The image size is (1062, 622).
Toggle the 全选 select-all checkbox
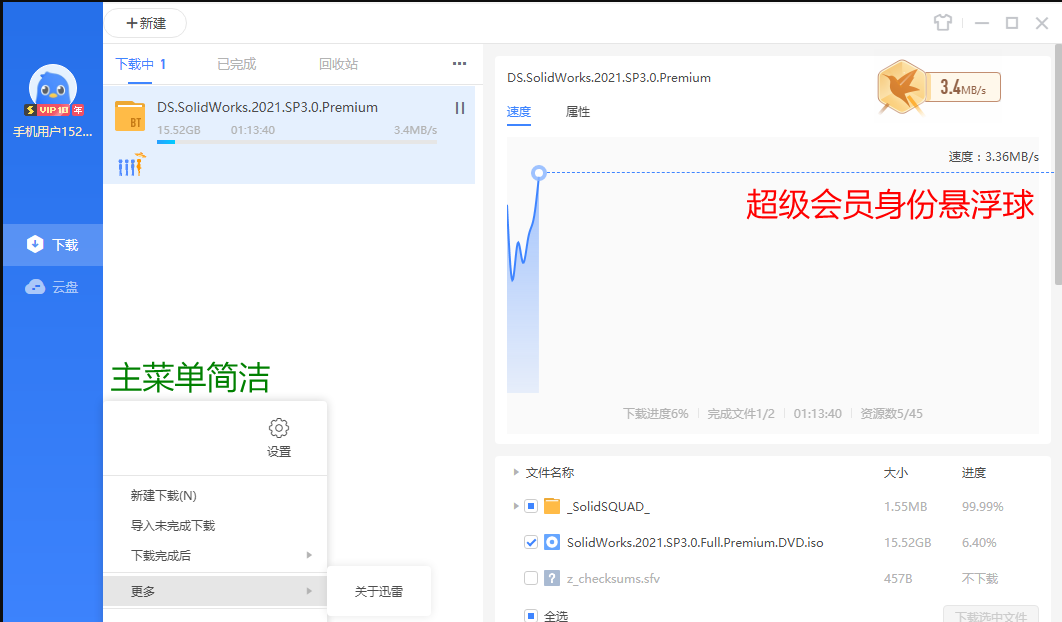531,615
